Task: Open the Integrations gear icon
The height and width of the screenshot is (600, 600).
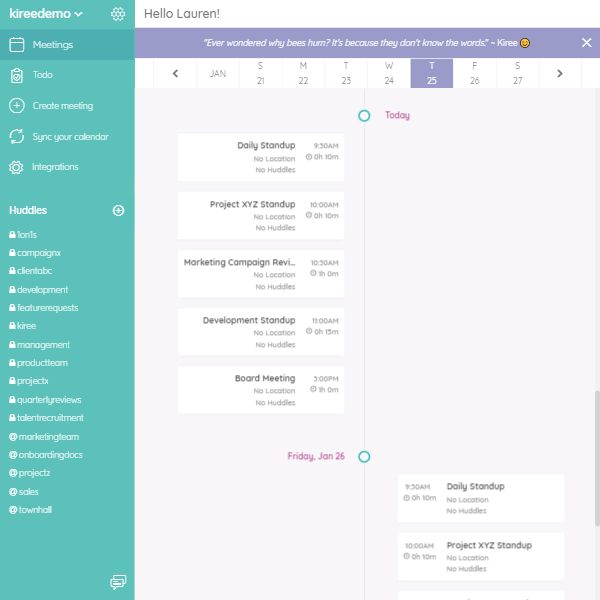Action: (x=16, y=167)
